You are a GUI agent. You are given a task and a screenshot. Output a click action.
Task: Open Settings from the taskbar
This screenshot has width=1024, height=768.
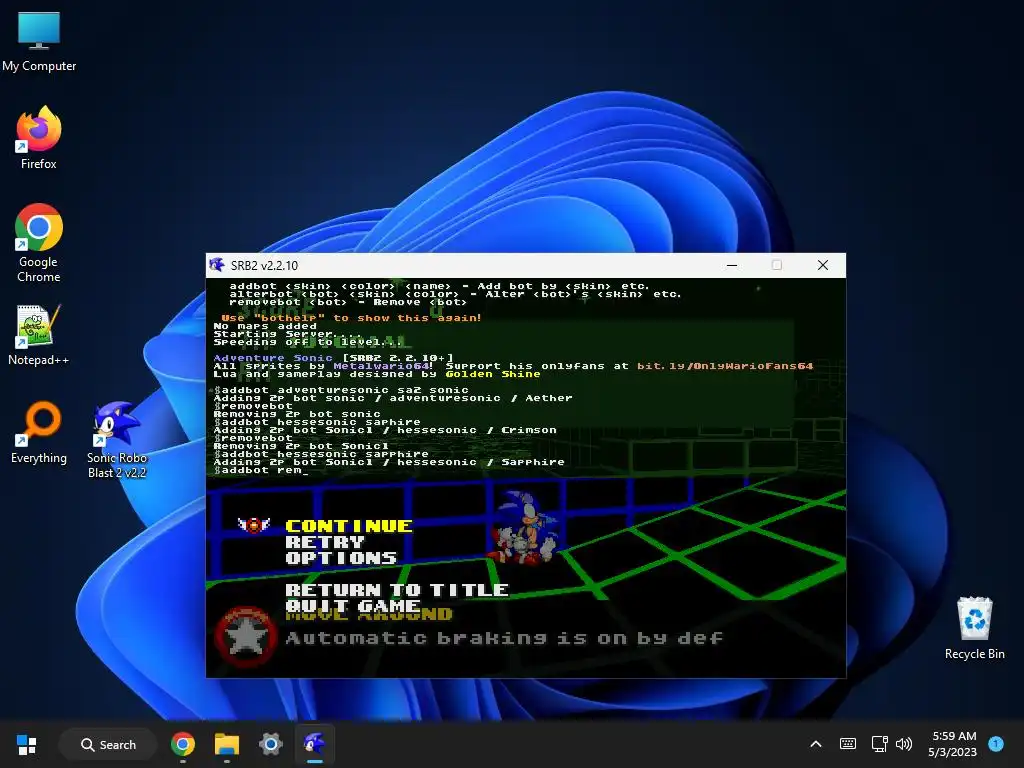tap(270, 744)
